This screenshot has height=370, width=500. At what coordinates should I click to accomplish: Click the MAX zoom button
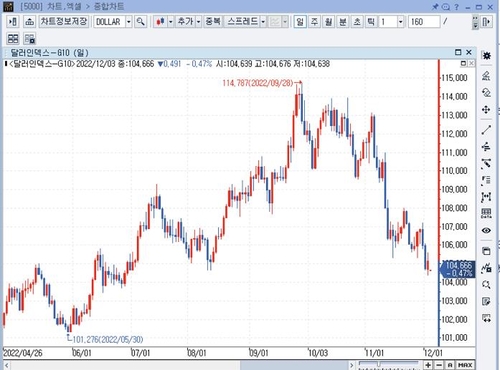(x=465, y=365)
